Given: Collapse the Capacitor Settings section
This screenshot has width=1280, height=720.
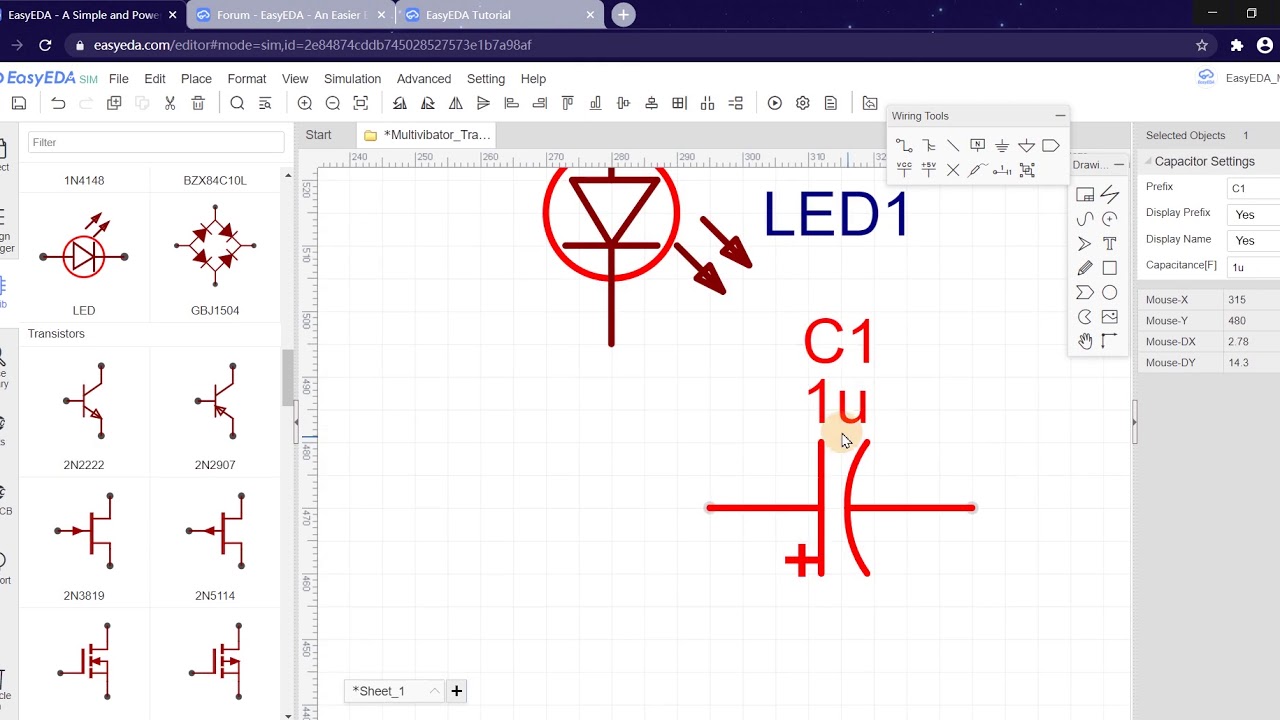Looking at the screenshot, I should [x=1147, y=162].
